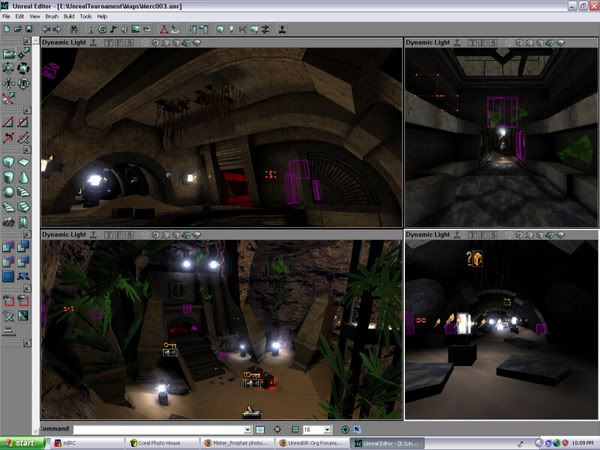Viewport: 600px width, 450px height.
Task: Switch to Corel Photo House taskbar button
Action: [162, 443]
